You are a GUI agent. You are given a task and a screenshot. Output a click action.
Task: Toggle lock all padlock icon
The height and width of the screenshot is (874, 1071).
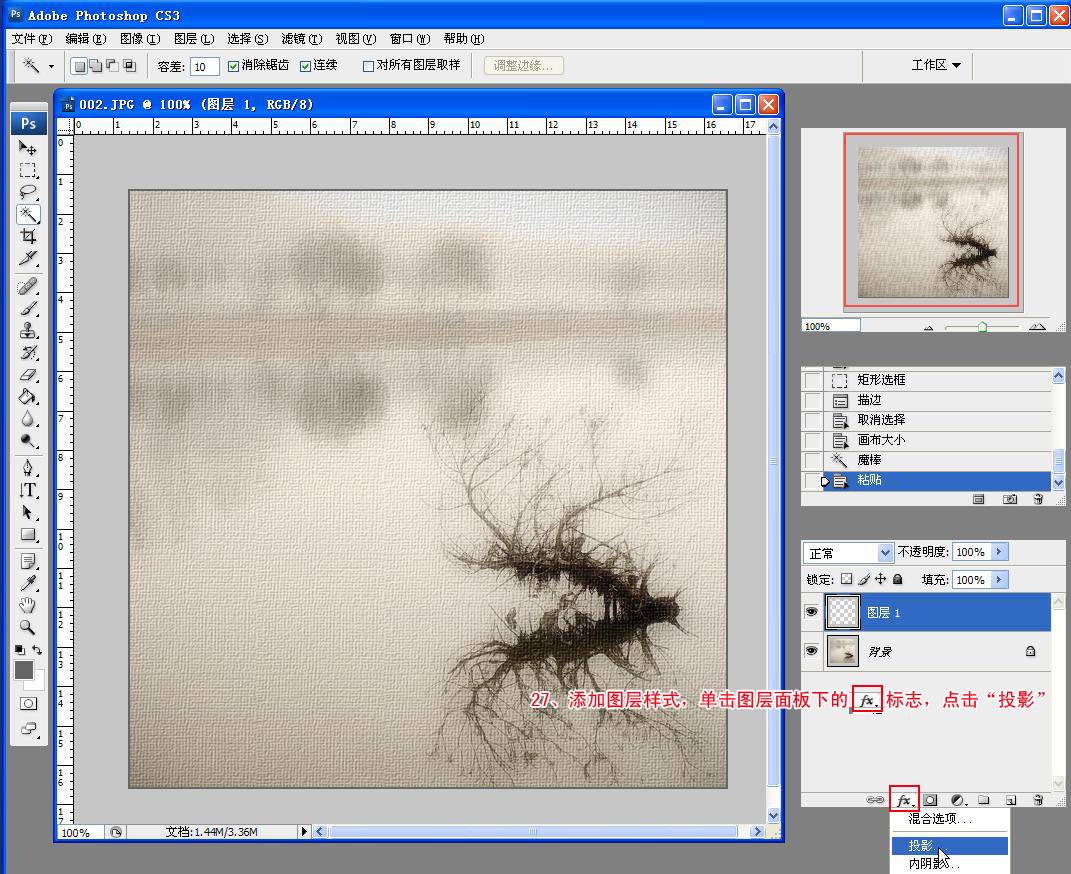coord(898,579)
